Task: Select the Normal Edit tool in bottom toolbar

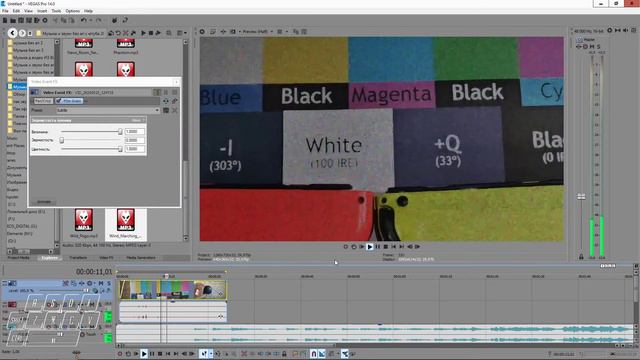Action: pyautogui.click(x=204, y=354)
